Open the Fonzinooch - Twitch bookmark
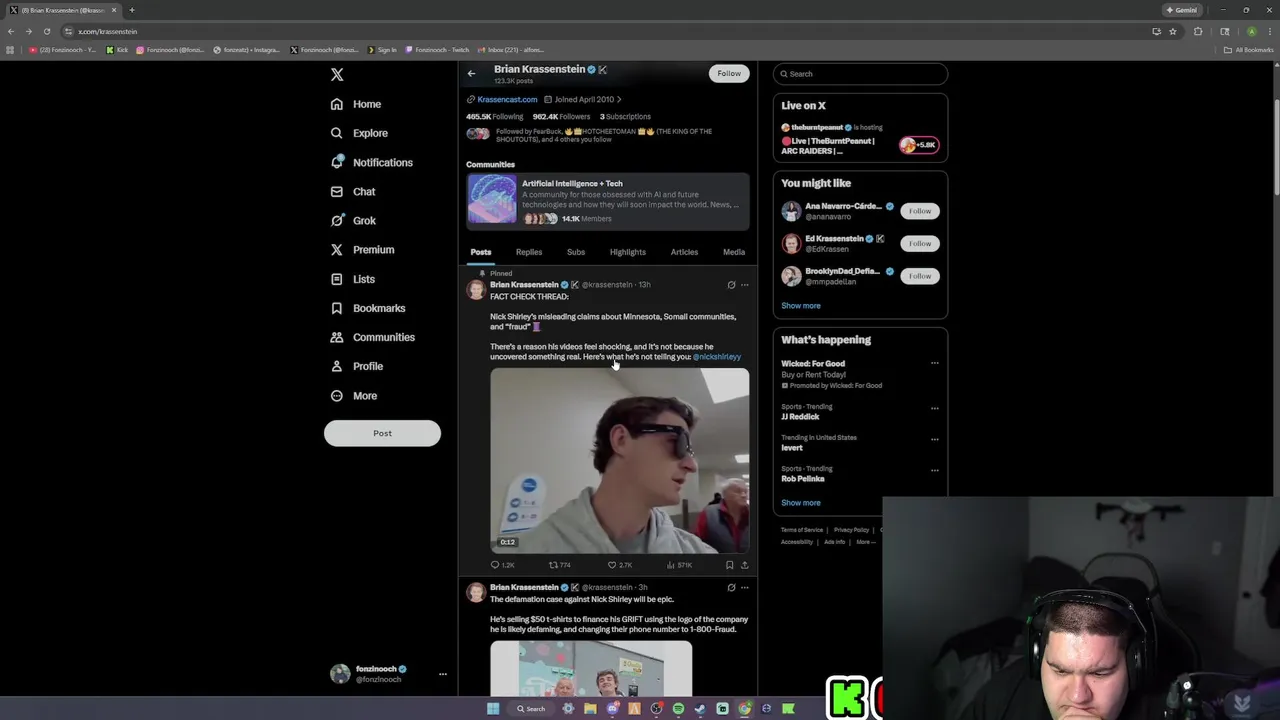Image resolution: width=1280 pixels, height=720 pixels. (x=437, y=50)
